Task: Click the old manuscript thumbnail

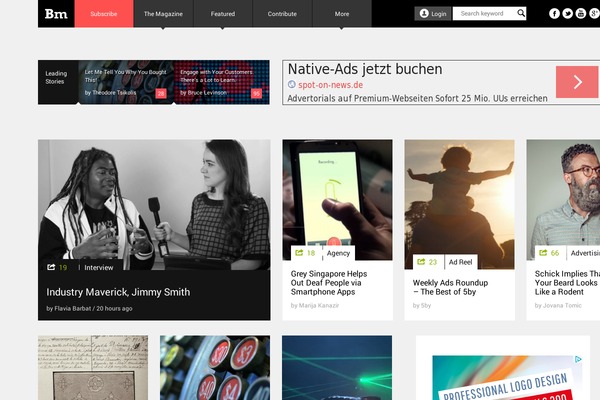Action: point(93,368)
